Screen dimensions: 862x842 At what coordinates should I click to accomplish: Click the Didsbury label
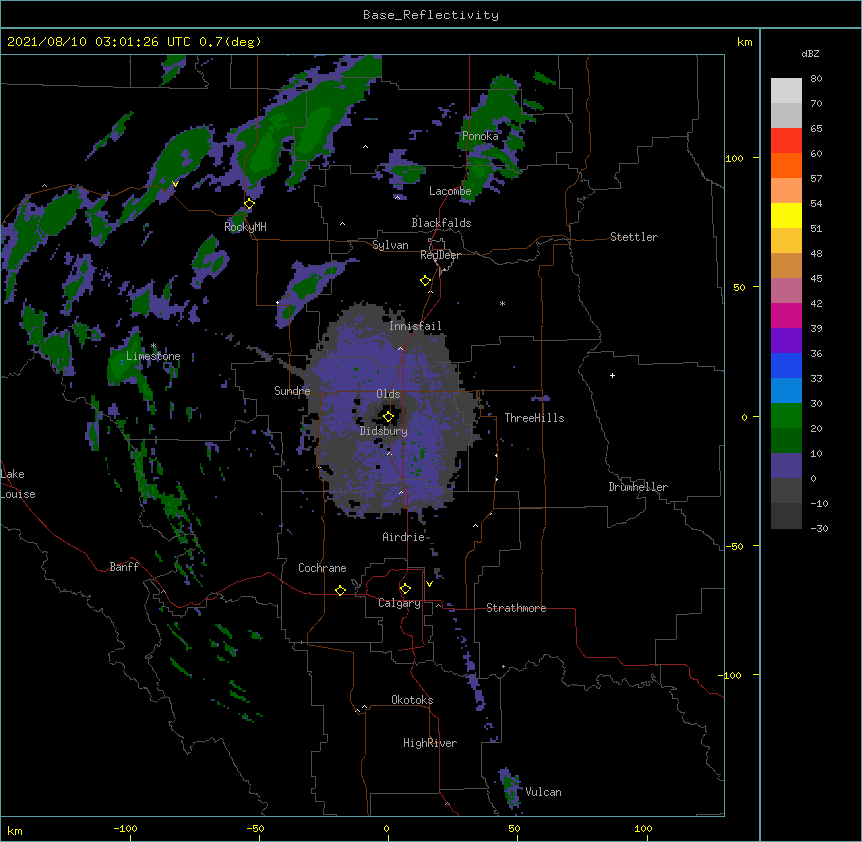click(x=383, y=431)
